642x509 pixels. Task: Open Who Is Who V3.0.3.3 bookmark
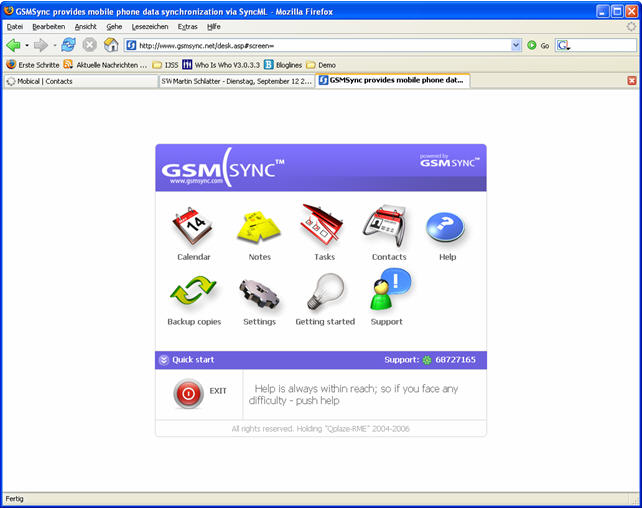221,65
